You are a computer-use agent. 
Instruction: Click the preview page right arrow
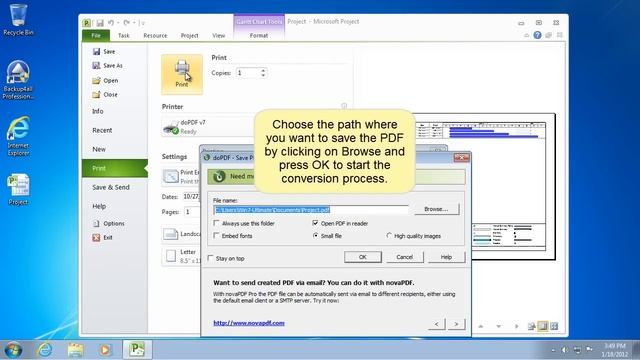(x=516, y=326)
